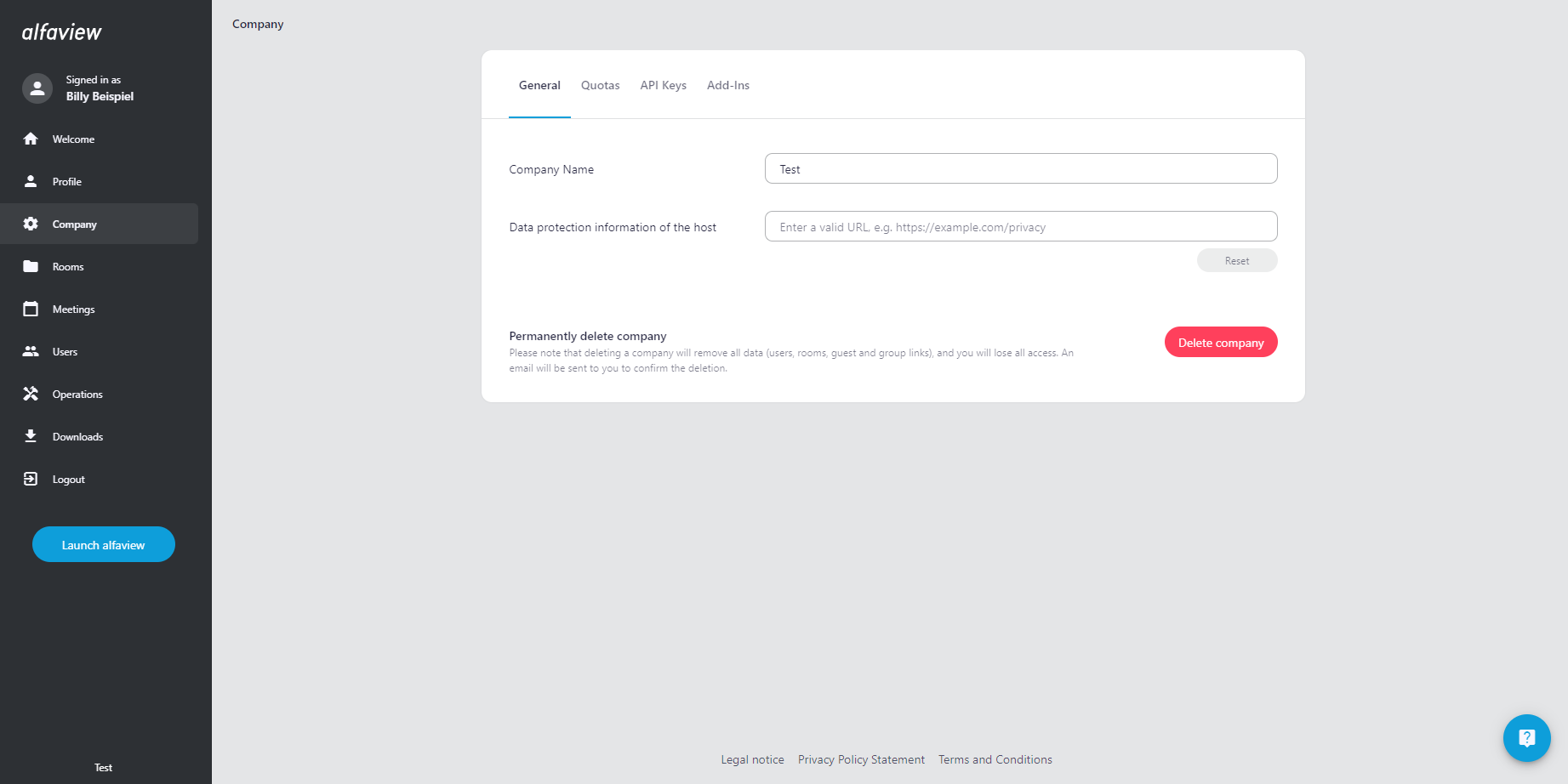
Task: Focus the Company Name input field
Action: point(1020,168)
